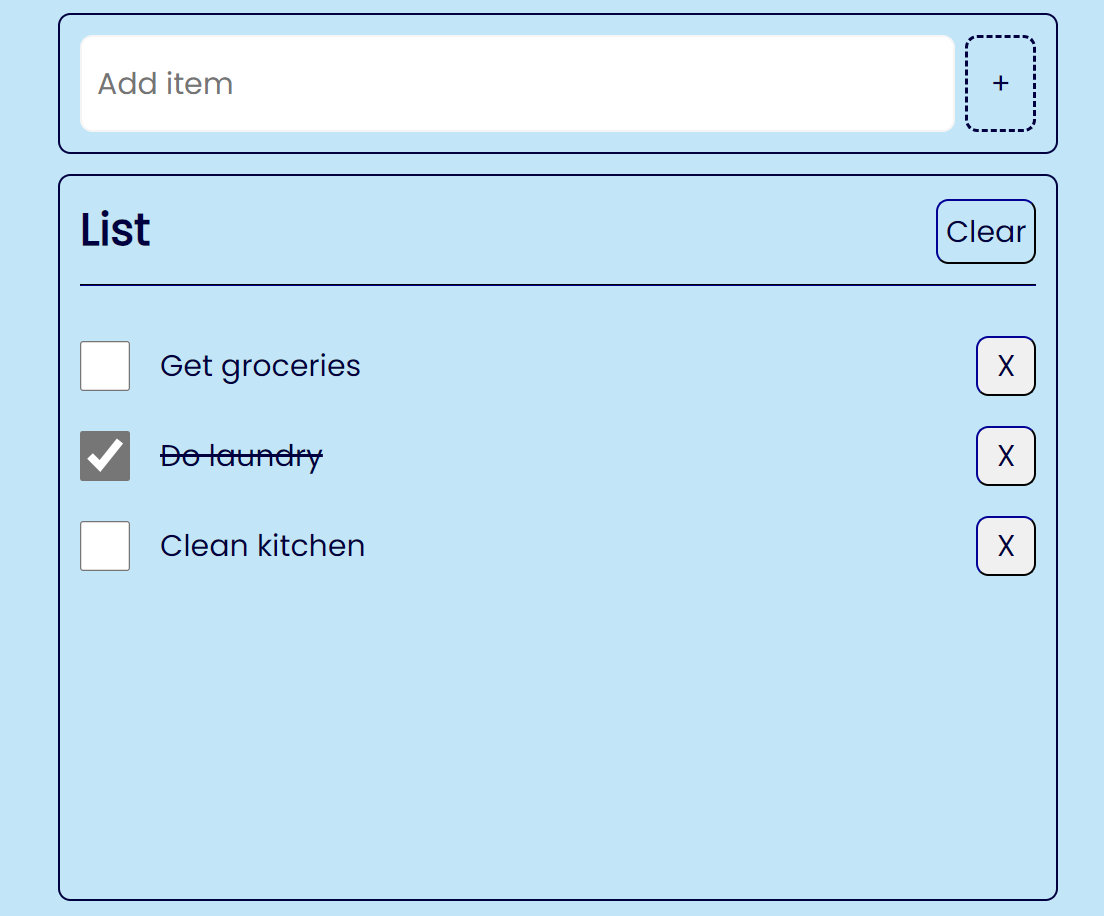Click empty list area below Clean kitchen
Screen dimensions: 1104x916
pyautogui.click(x=557, y=730)
